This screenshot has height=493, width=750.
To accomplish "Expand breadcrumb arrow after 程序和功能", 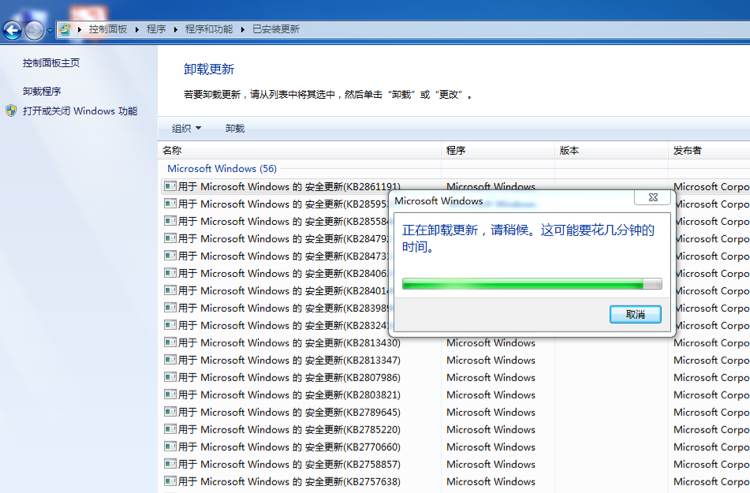I will 243,29.
